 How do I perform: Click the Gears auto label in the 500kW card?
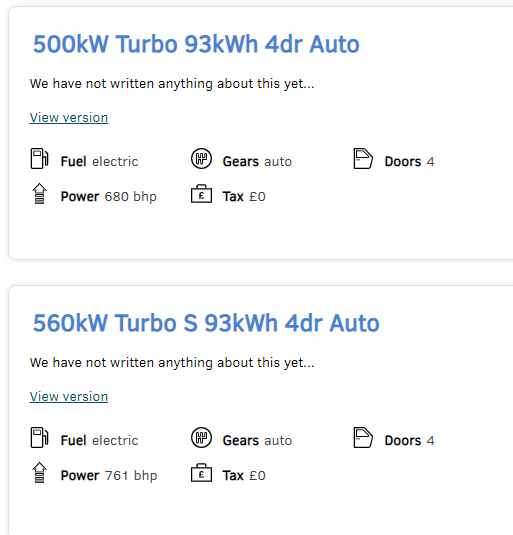click(x=258, y=162)
